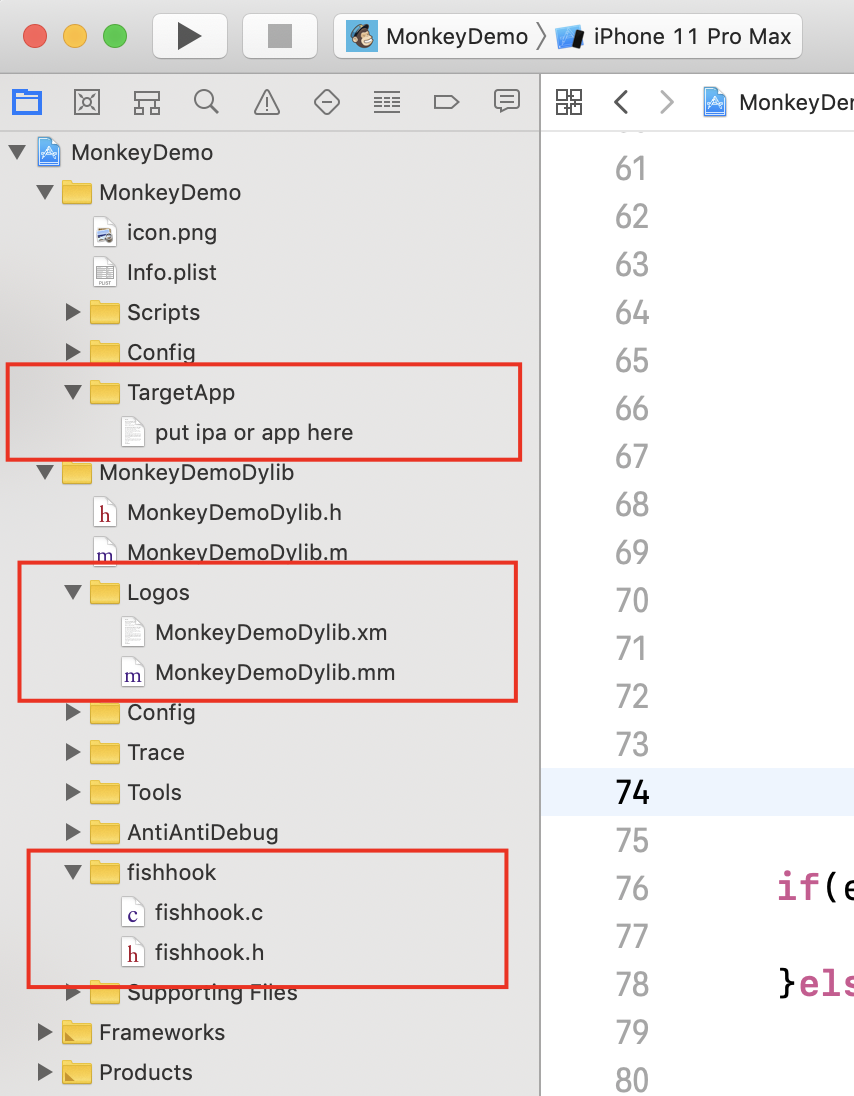
Task: Expand the Frameworks group
Action: click(x=45, y=1032)
